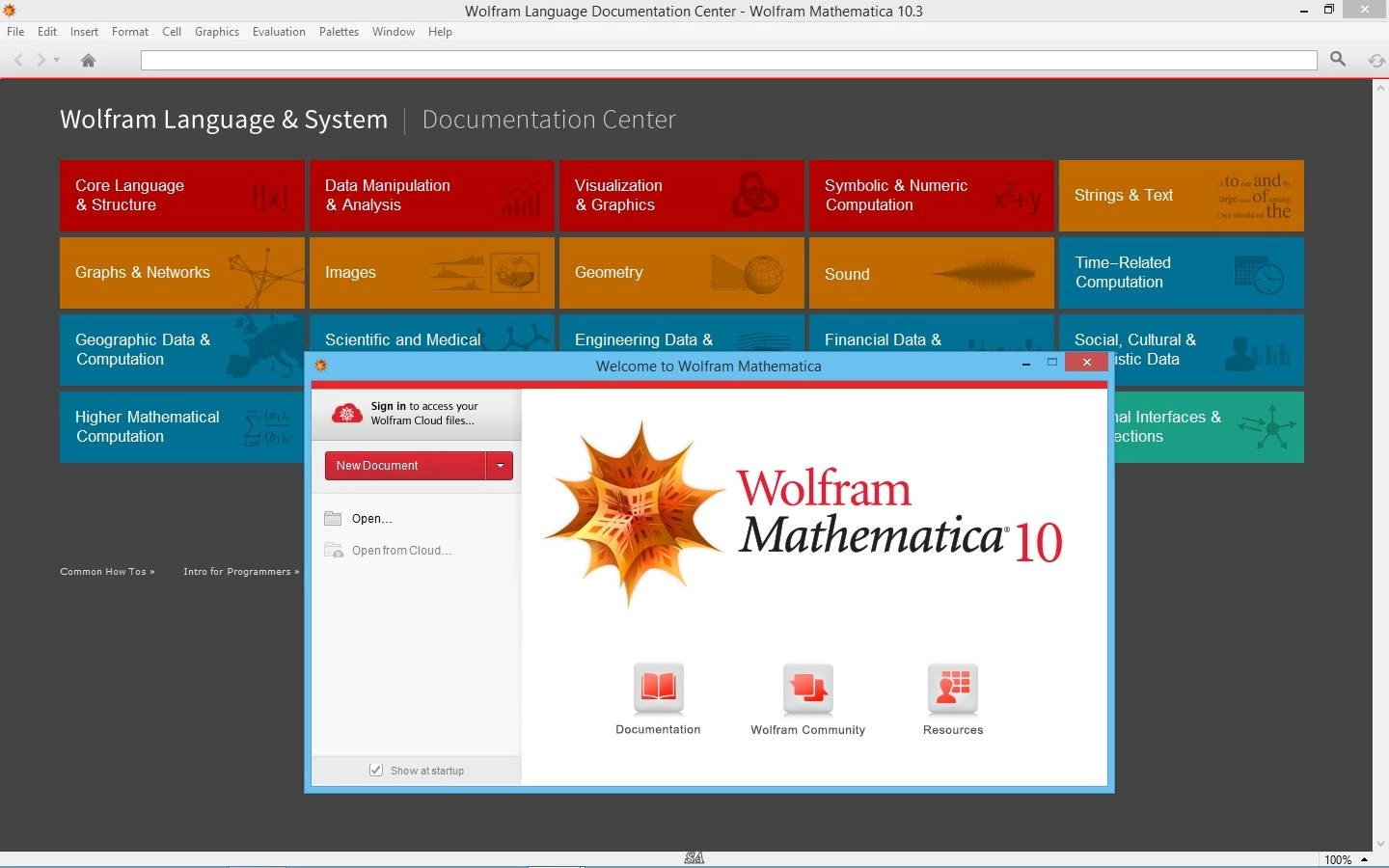1389x868 pixels.
Task: Open the zoom level arrow next to 100%
Action: click(1365, 859)
